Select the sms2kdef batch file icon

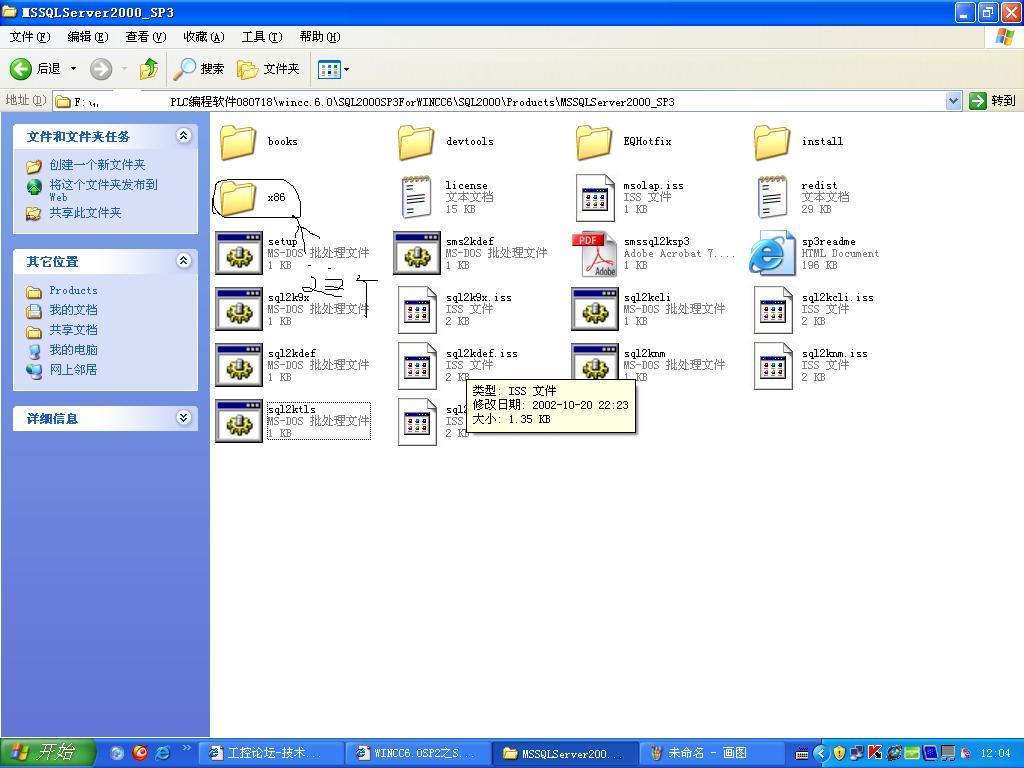417,253
